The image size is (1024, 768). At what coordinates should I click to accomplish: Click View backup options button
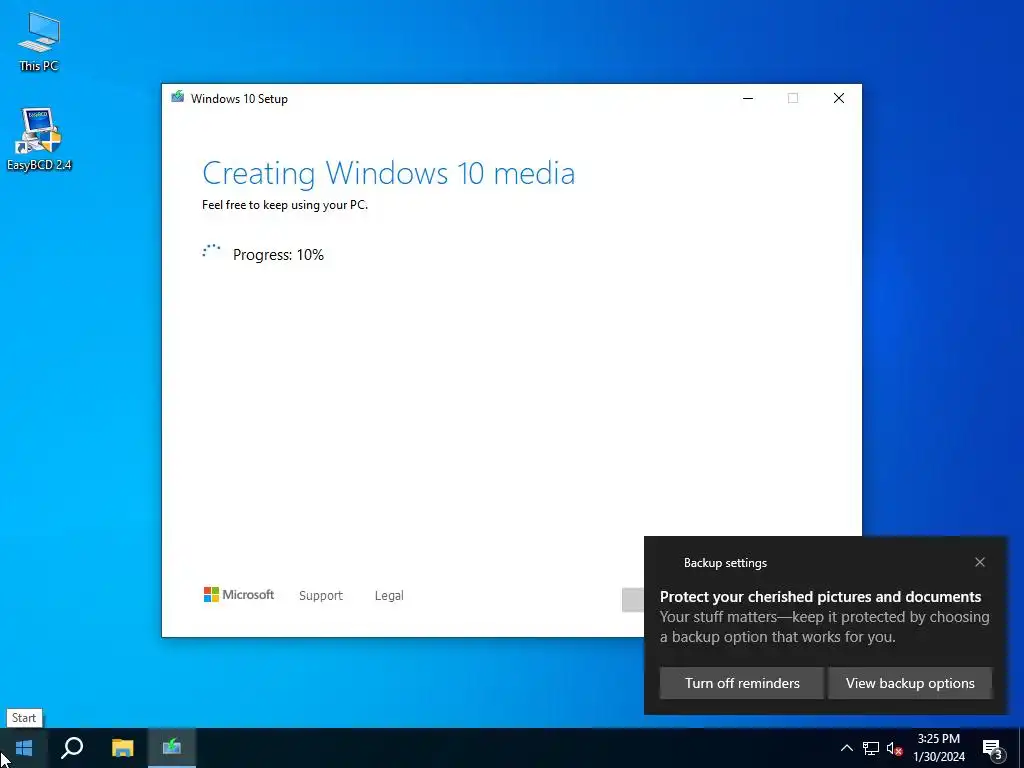910,683
